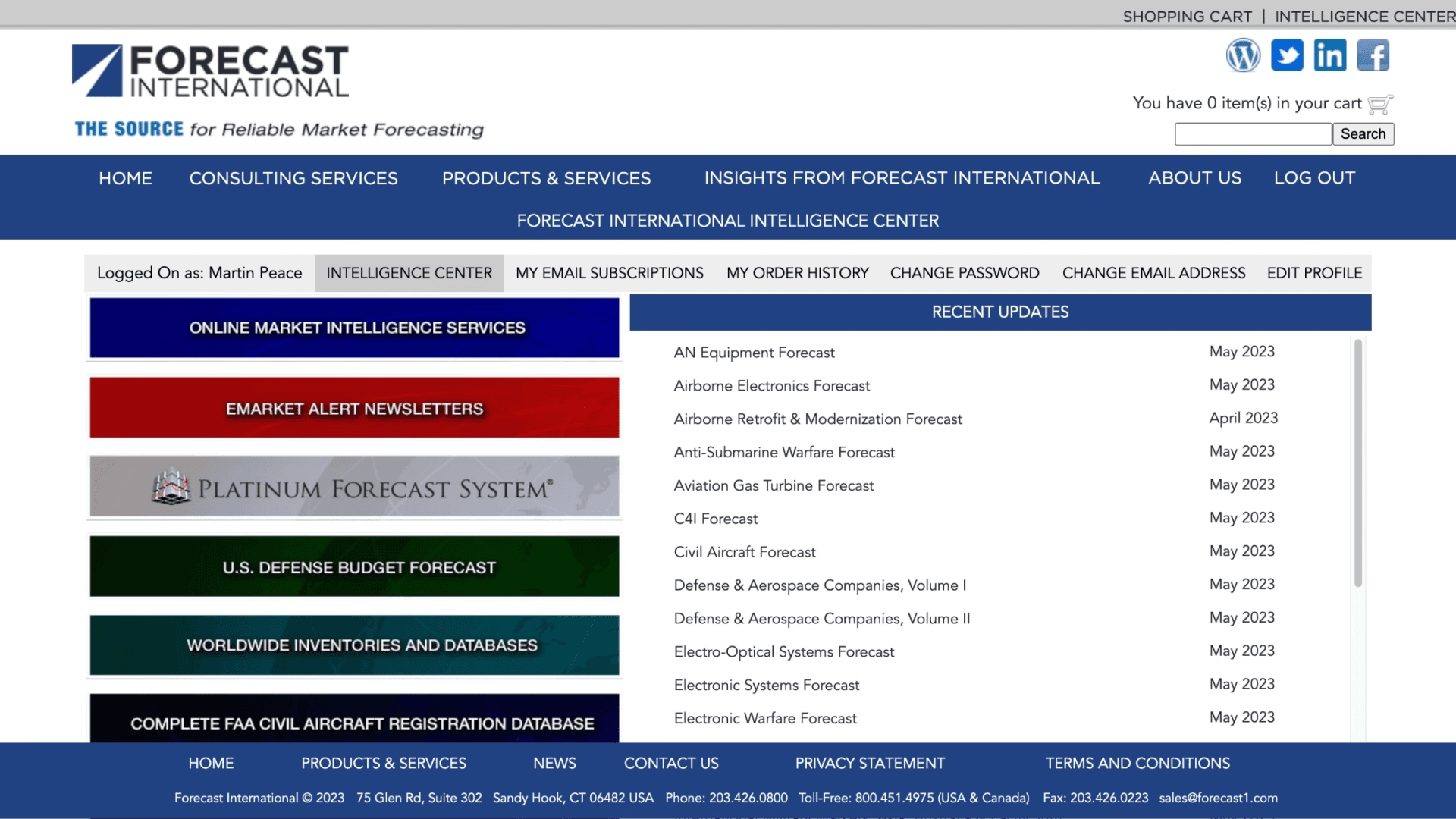
Task: Open the NEWS footer link
Action: pyautogui.click(x=554, y=764)
